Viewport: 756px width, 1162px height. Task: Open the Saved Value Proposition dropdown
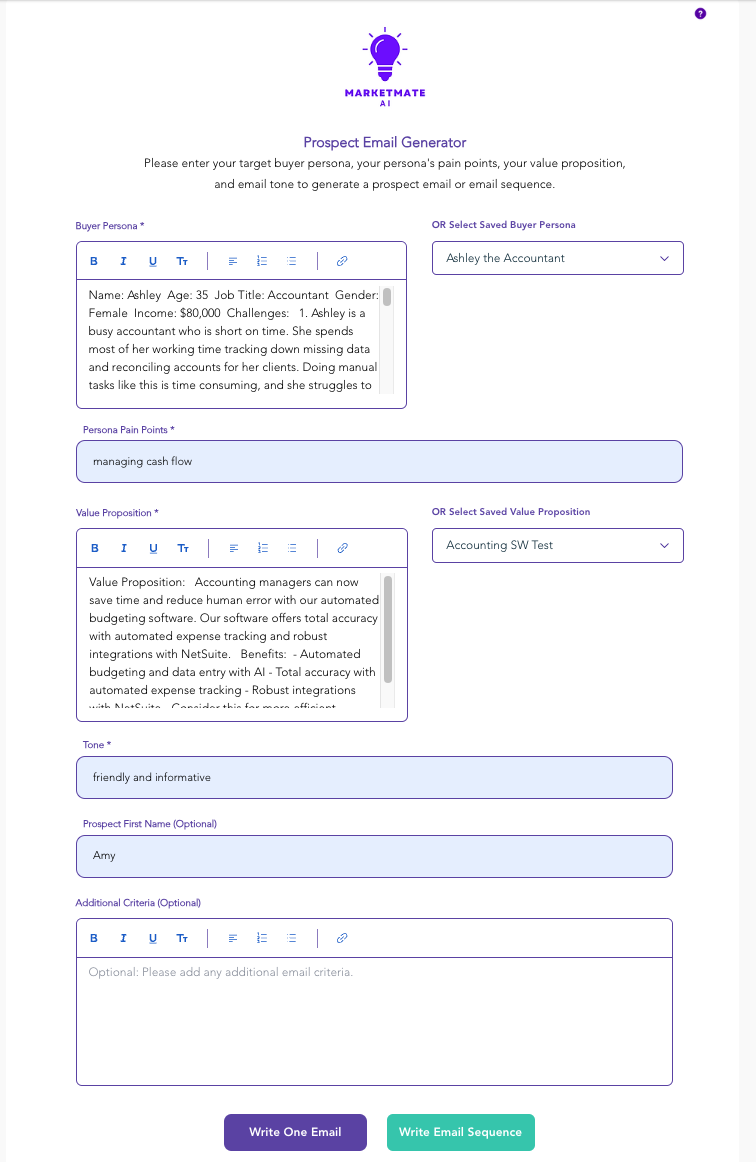(557, 545)
